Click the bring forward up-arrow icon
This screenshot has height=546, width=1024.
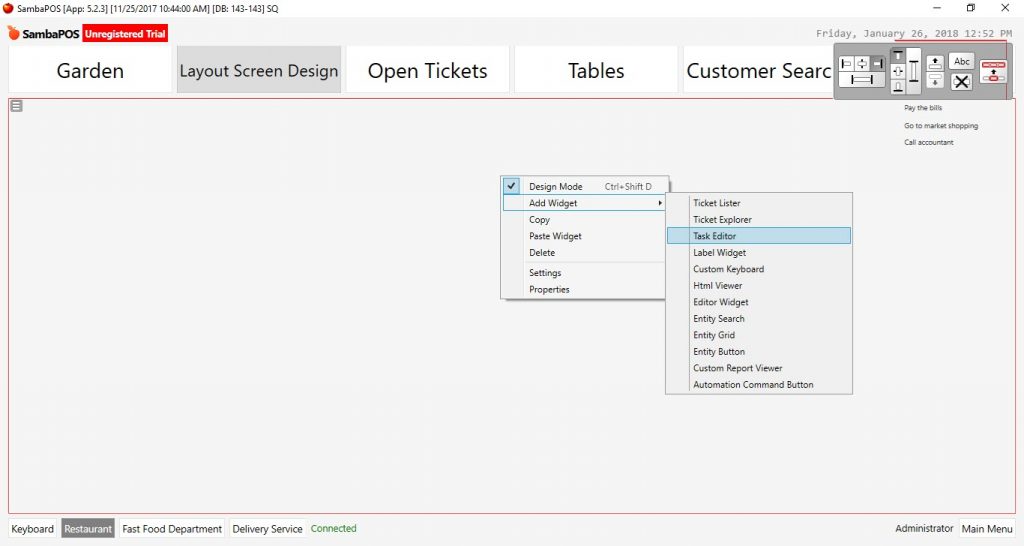935,63
